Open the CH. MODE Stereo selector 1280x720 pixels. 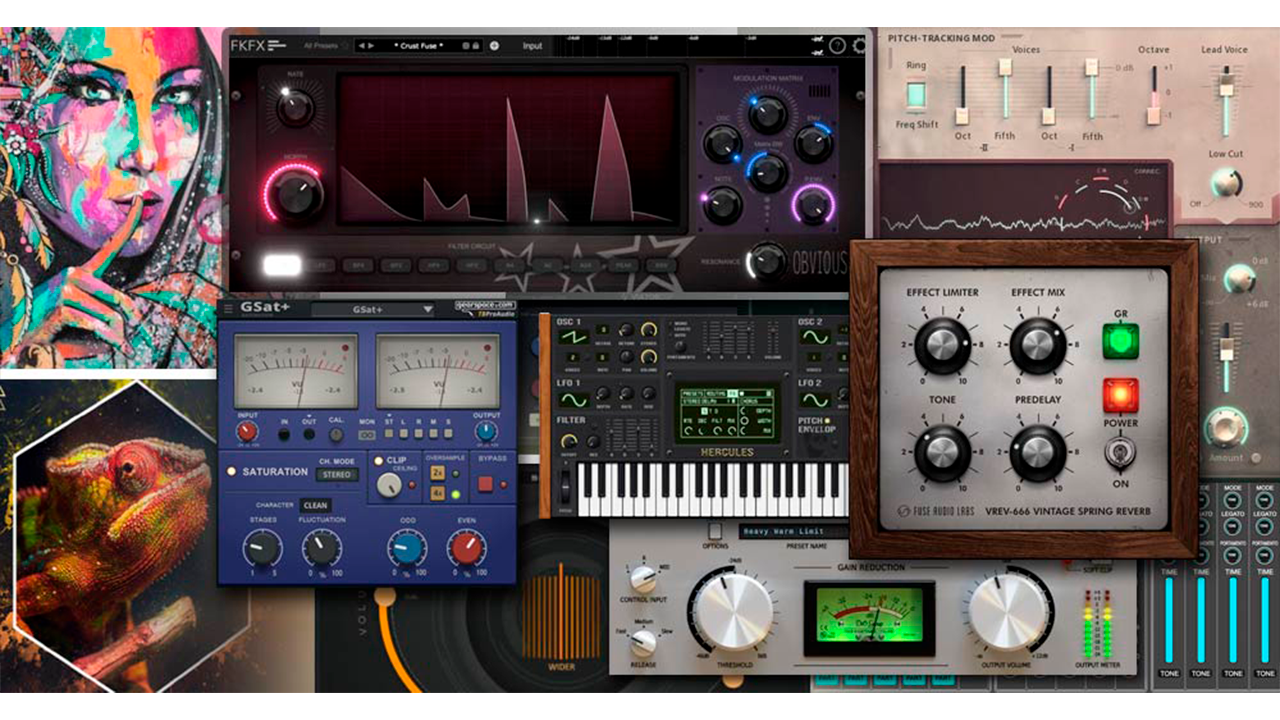(335, 475)
